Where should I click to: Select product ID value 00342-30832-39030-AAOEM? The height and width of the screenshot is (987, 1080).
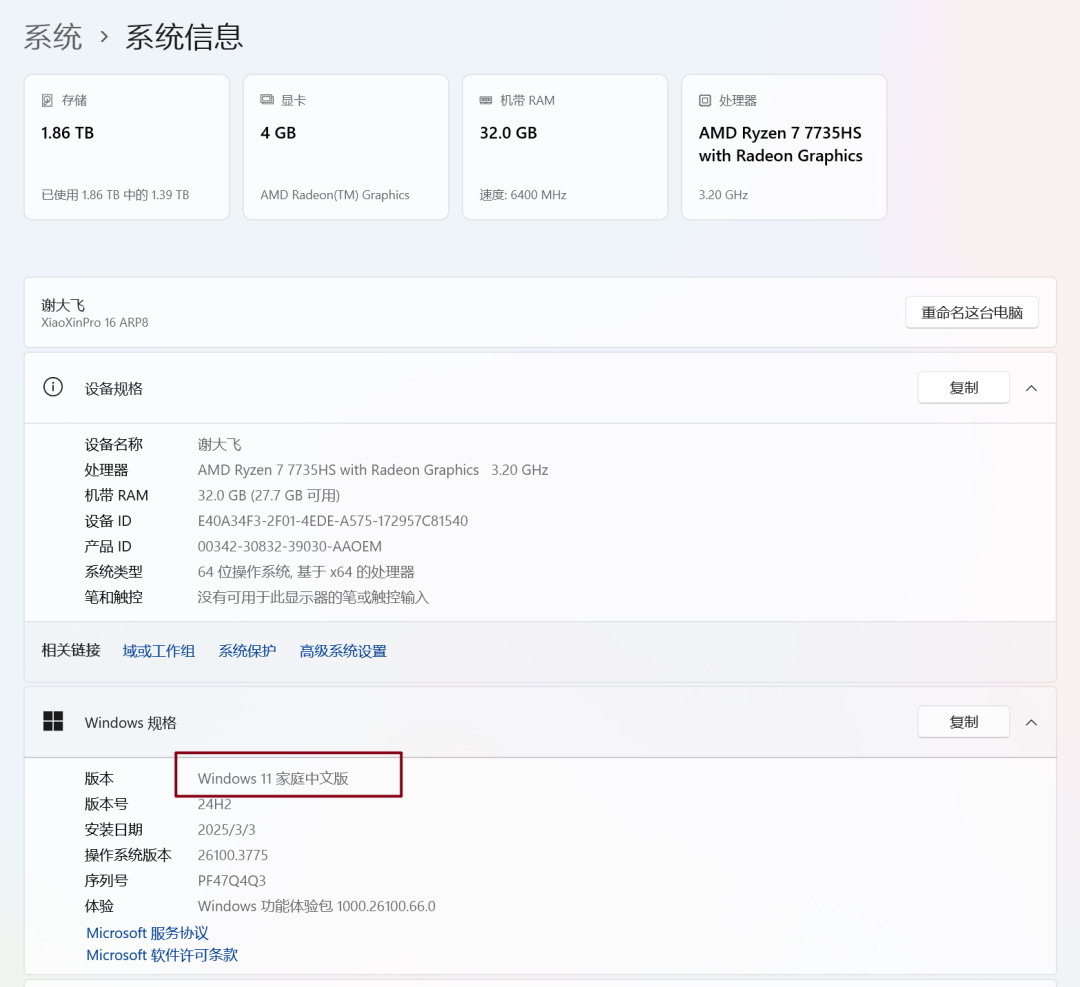click(289, 546)
